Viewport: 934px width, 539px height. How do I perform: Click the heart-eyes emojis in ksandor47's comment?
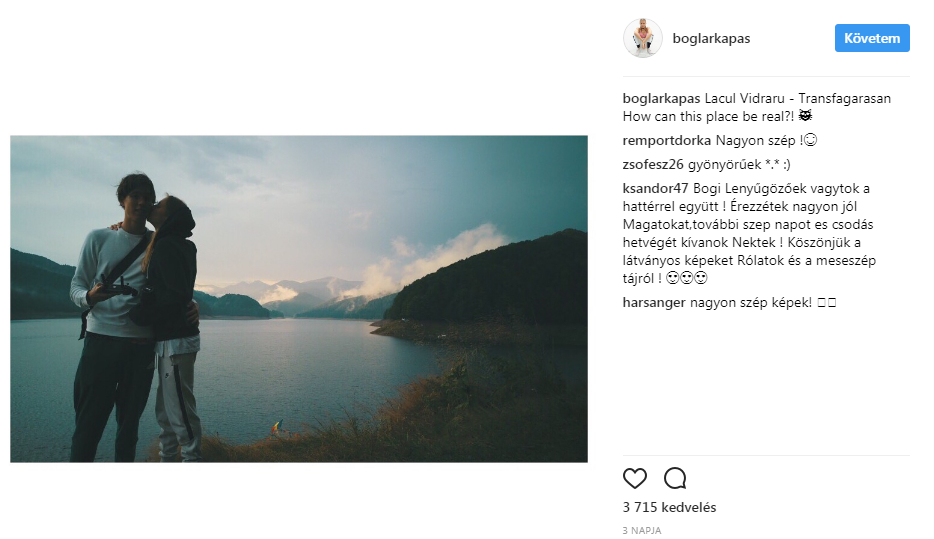pyautogui.click(x=687, y=278)
